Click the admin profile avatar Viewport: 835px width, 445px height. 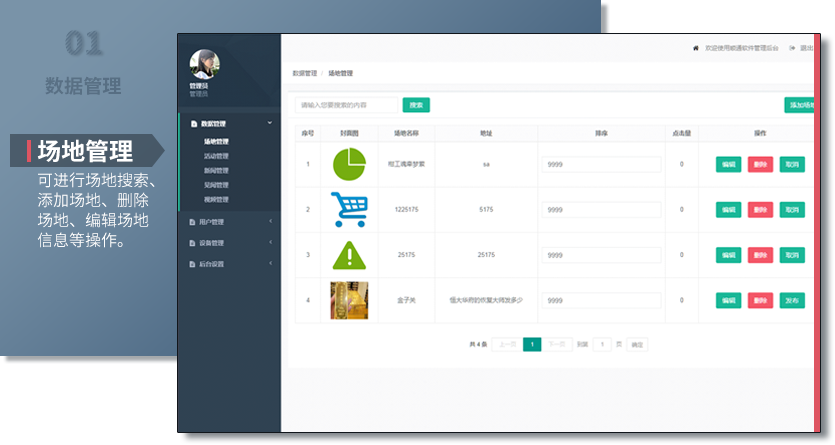point(204,64)
